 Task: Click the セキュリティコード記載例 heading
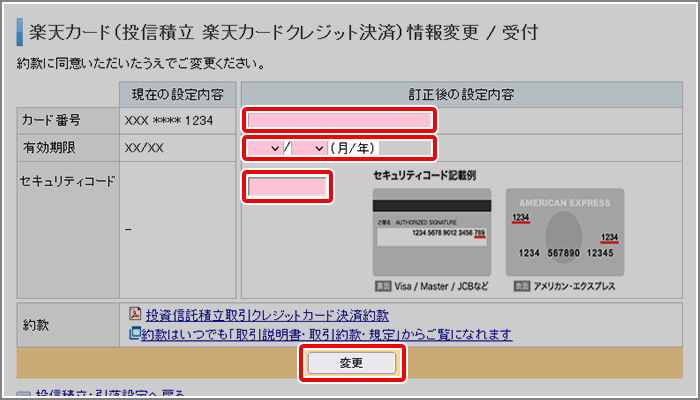425,175
